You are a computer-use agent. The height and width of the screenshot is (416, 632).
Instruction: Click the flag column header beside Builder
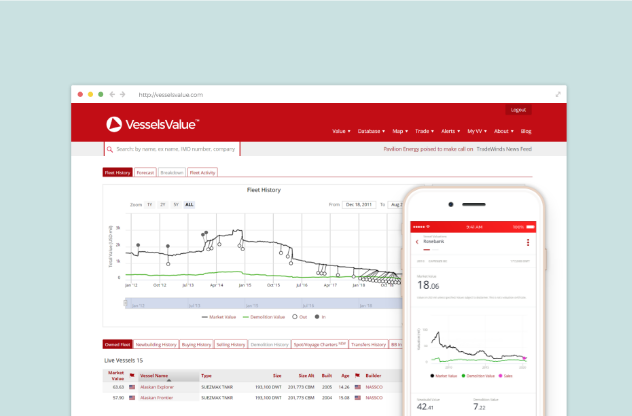tap(357, 375)
